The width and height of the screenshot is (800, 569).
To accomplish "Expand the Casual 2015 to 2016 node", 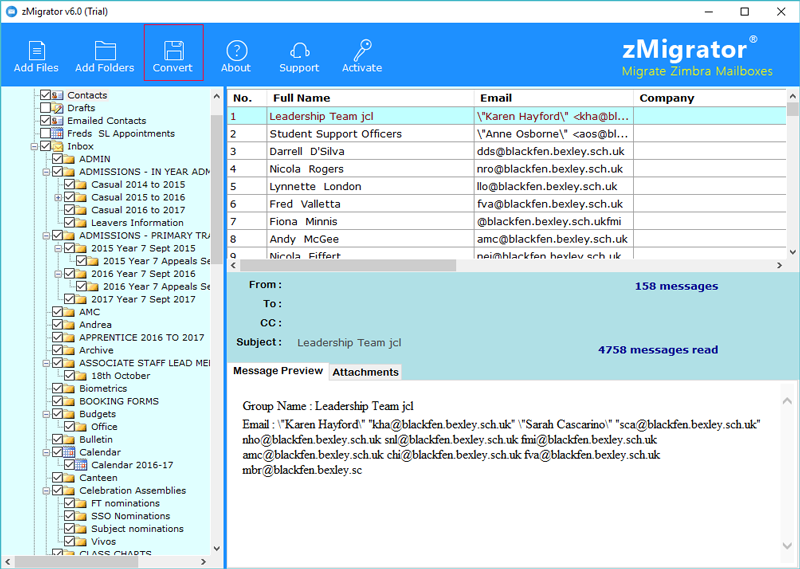I will point(58,197).
